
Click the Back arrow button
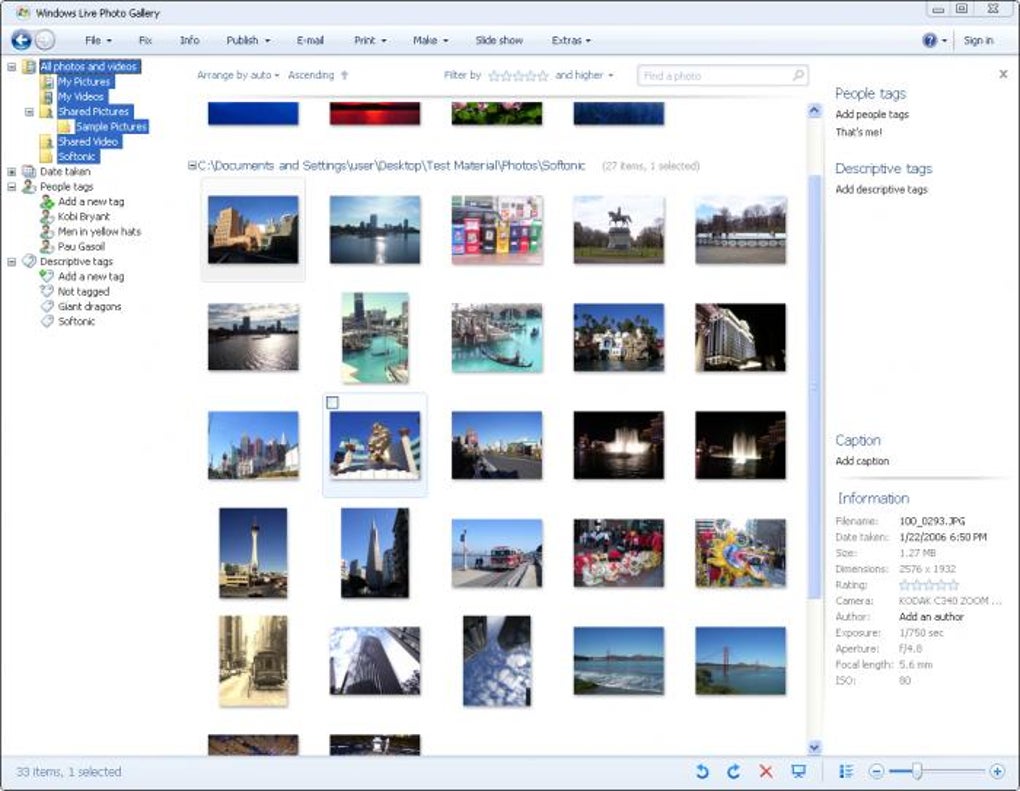pyautogui.click(x=21, y=40)
